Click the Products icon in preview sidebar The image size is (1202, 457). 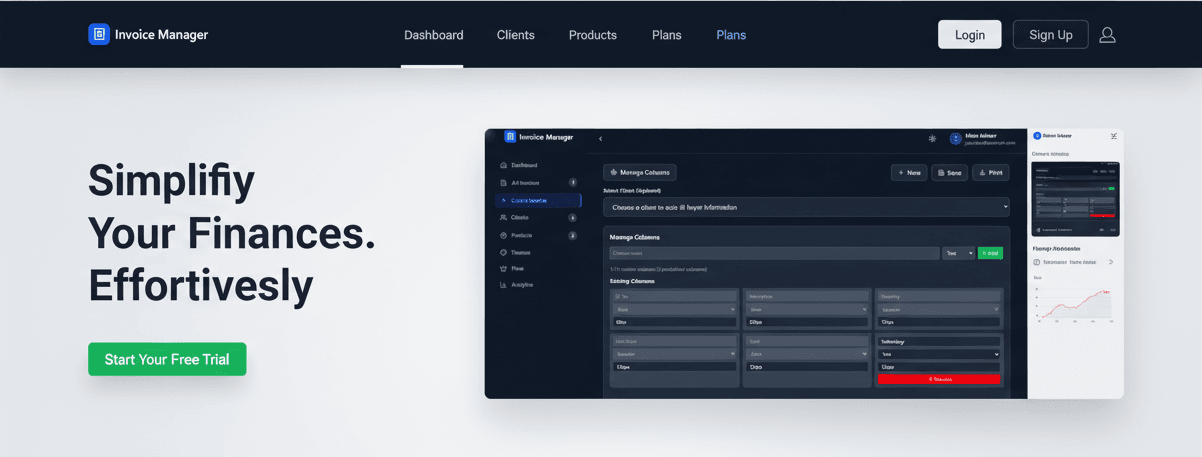click(x=503, y=235)
